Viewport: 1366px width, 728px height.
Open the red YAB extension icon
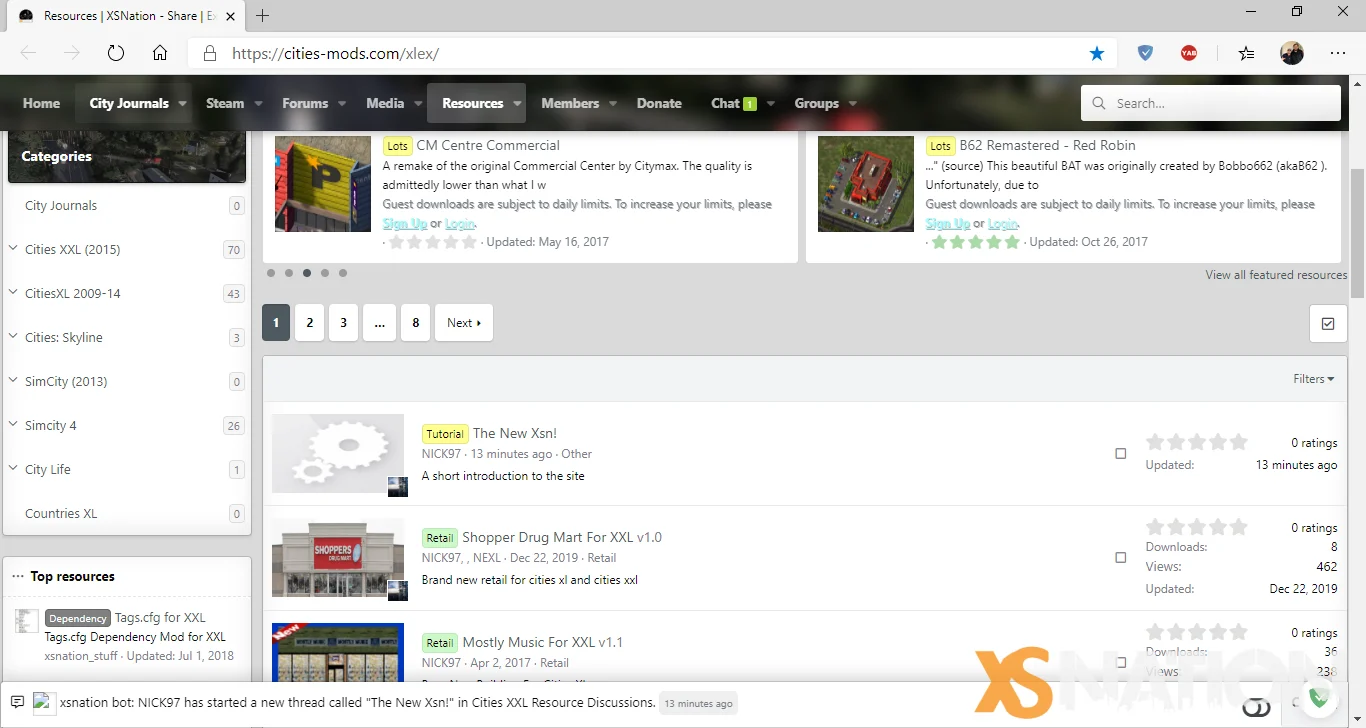(1189, 54)
